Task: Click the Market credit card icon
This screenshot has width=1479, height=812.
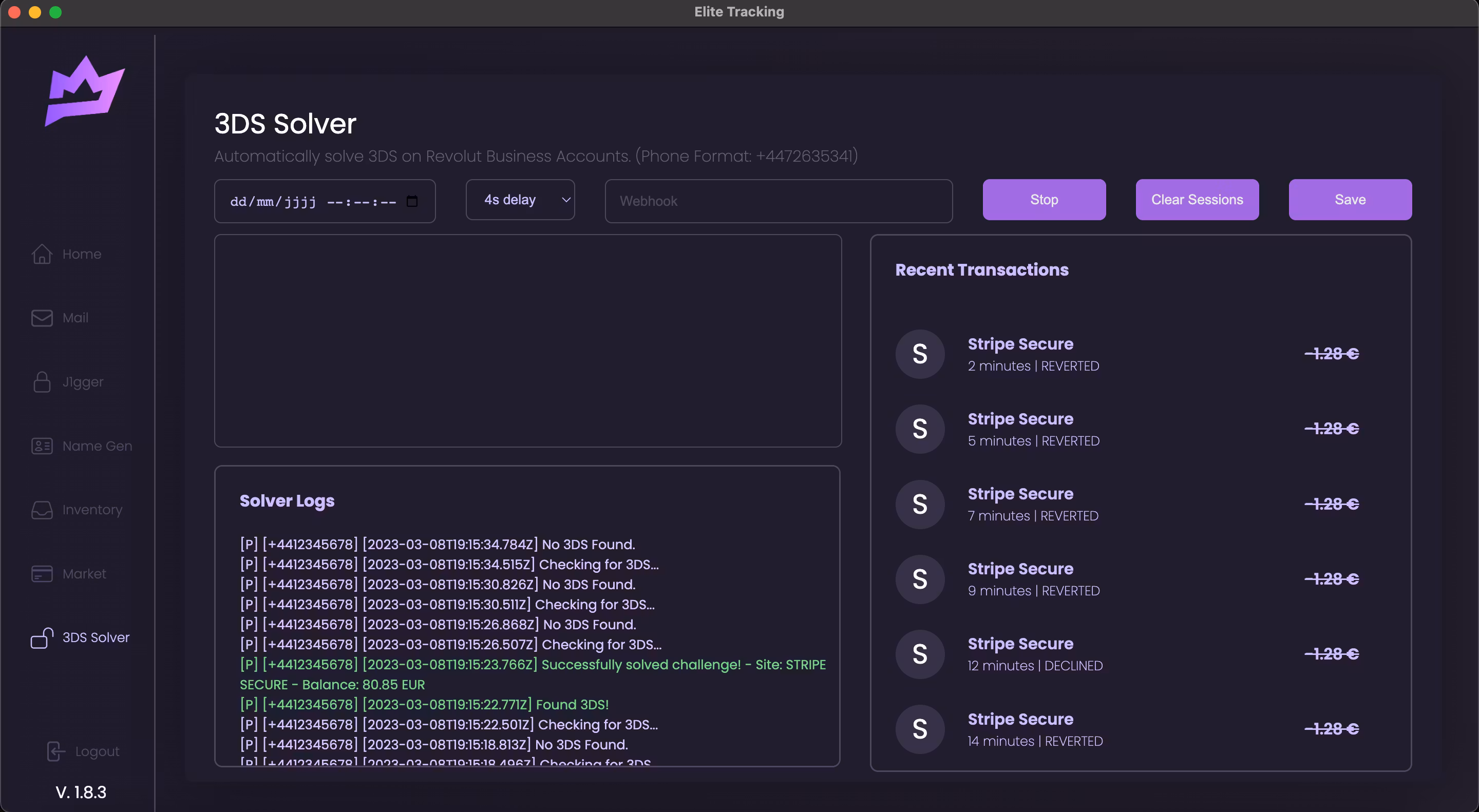Action: tap(41, 574)
